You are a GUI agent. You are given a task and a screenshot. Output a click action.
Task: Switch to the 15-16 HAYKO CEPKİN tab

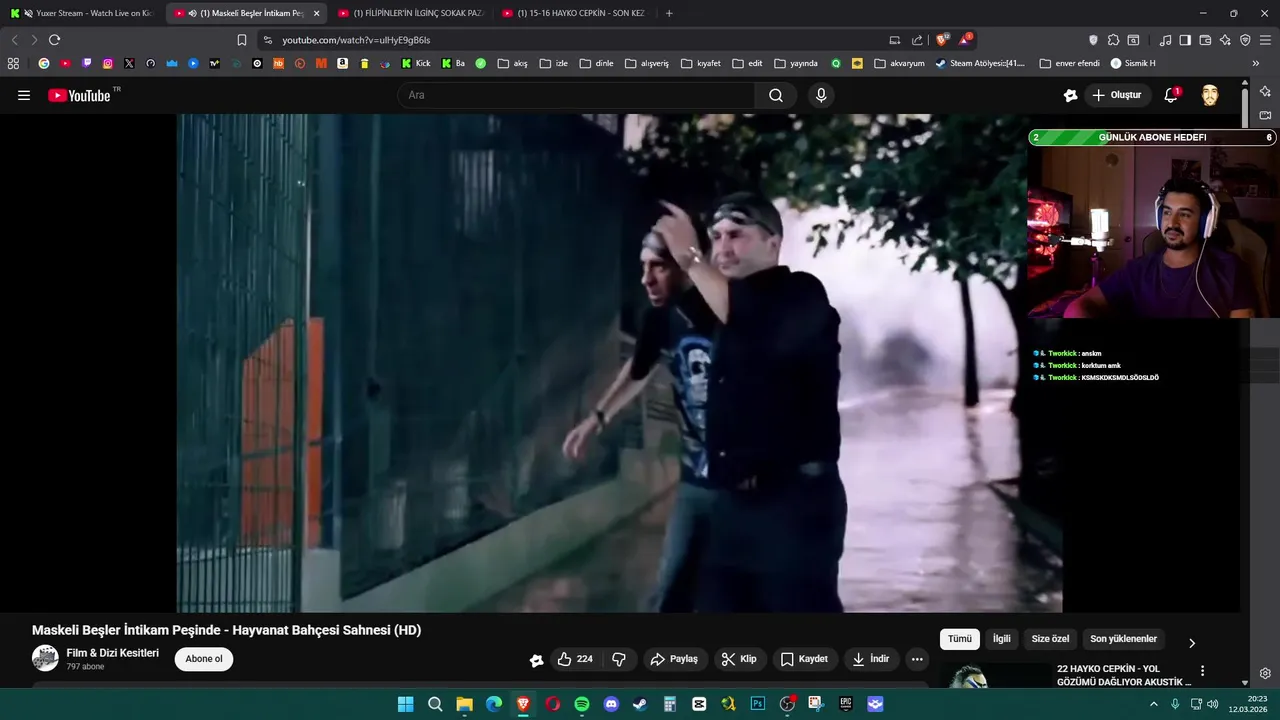point(575,13)
